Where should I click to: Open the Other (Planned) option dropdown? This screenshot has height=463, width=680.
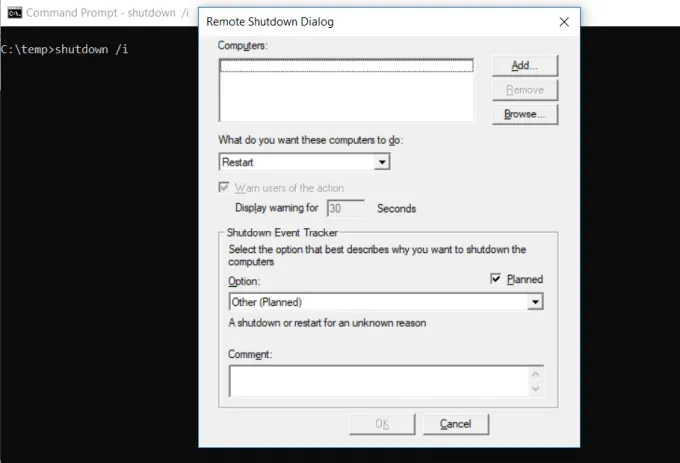(536, 301)
